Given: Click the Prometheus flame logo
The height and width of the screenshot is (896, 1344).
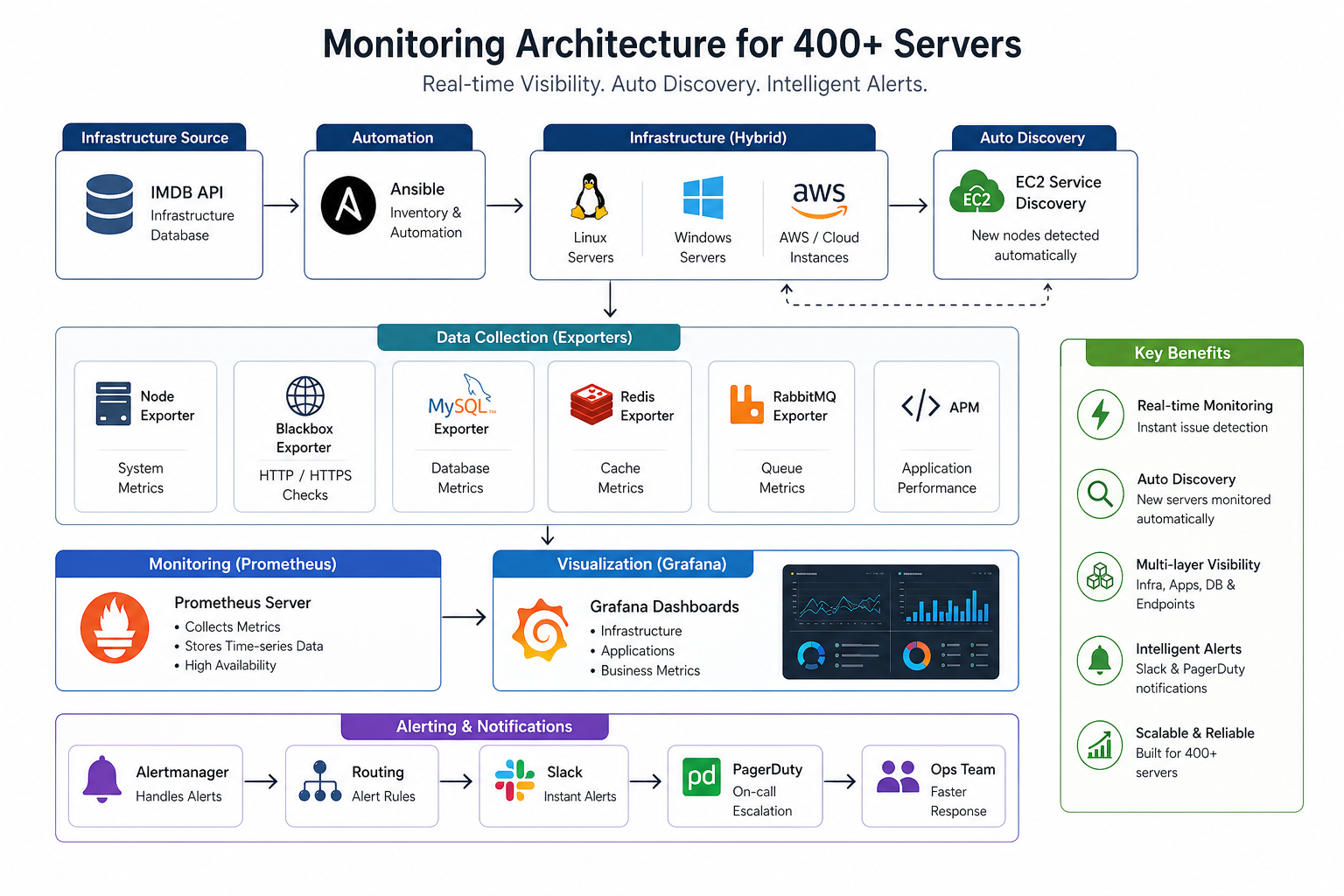Looking at the screenshot, I should [115, 627].
